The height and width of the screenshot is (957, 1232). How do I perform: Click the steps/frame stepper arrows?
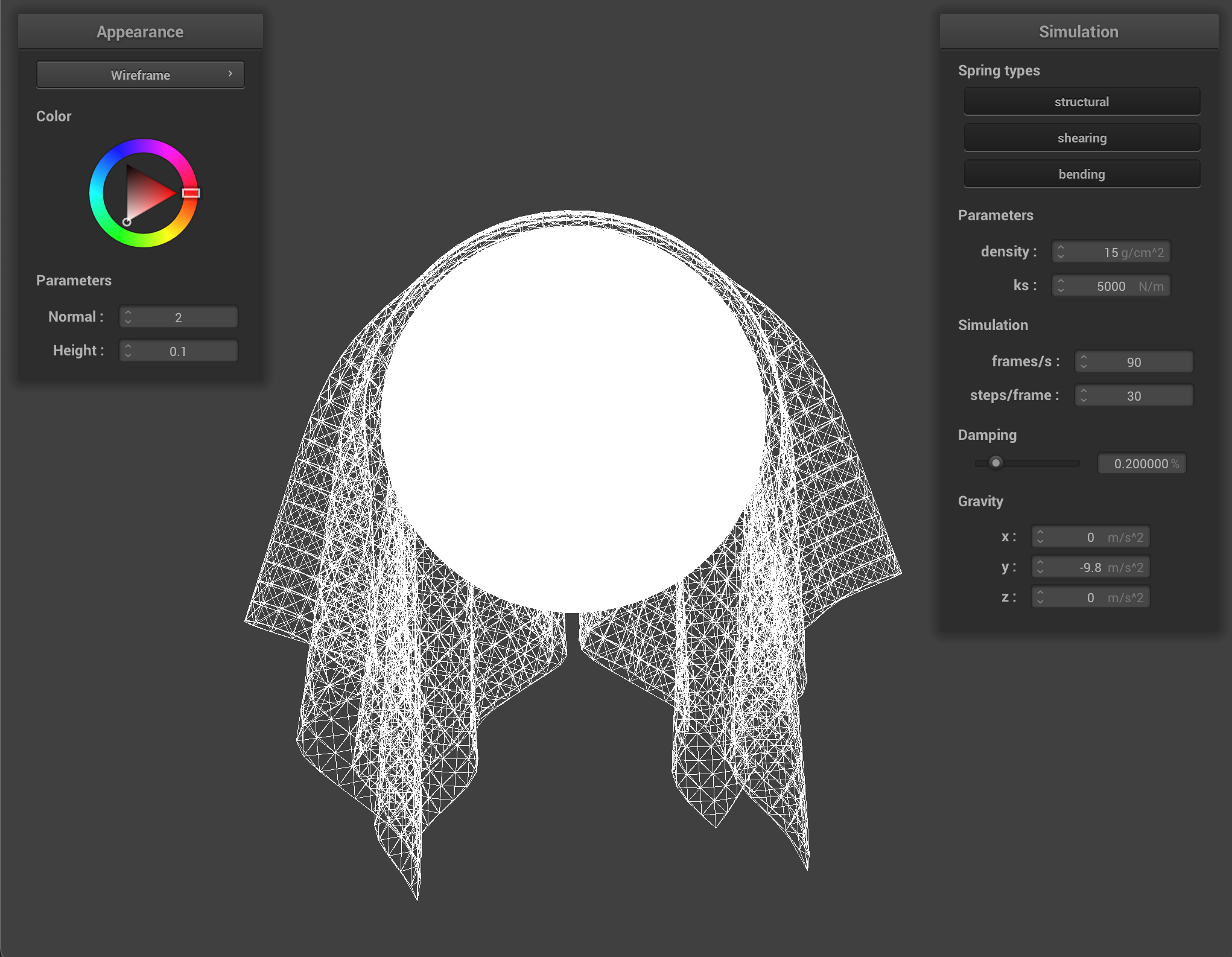click(1084, 395)
